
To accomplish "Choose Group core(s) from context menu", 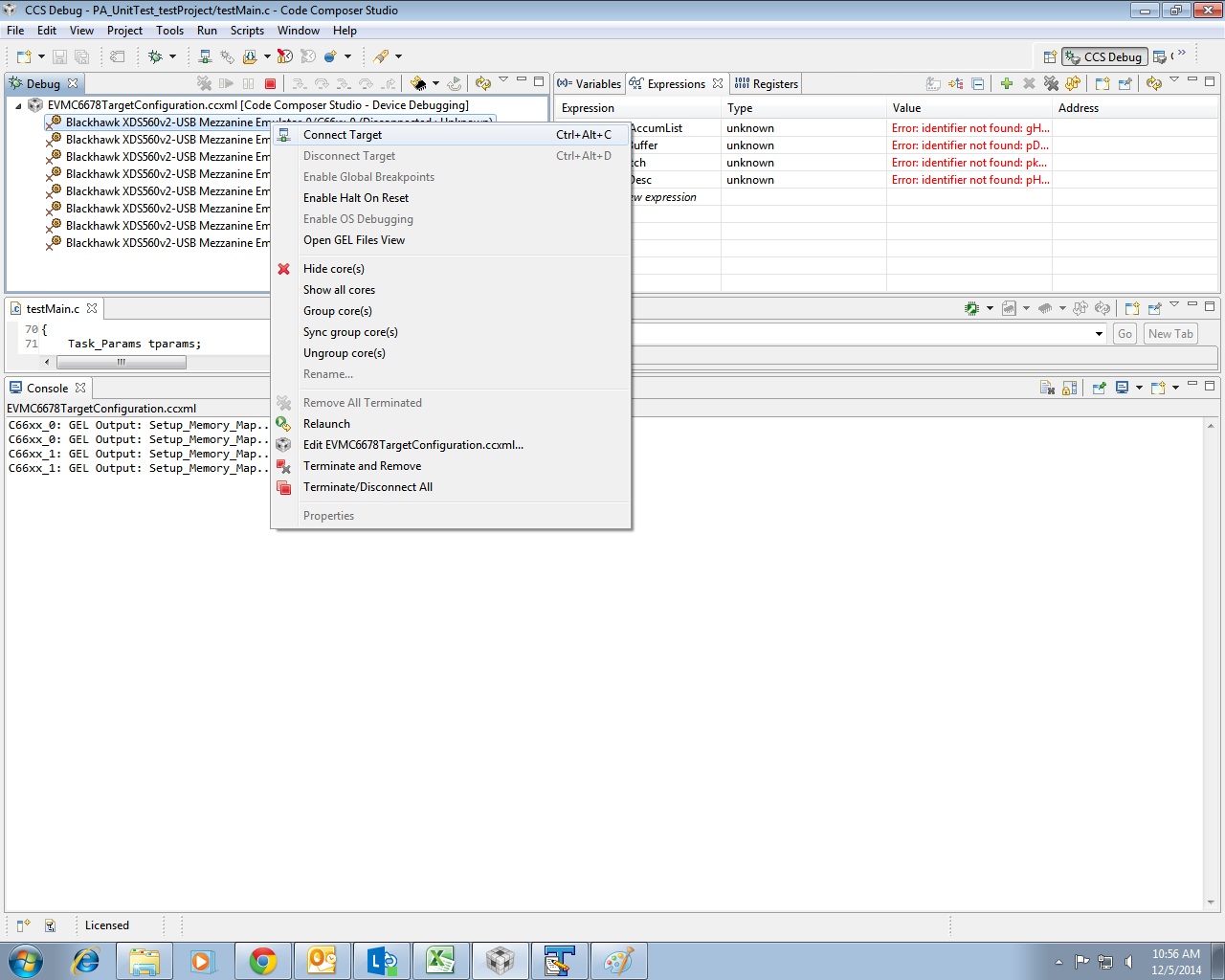I will coord(451,311).
